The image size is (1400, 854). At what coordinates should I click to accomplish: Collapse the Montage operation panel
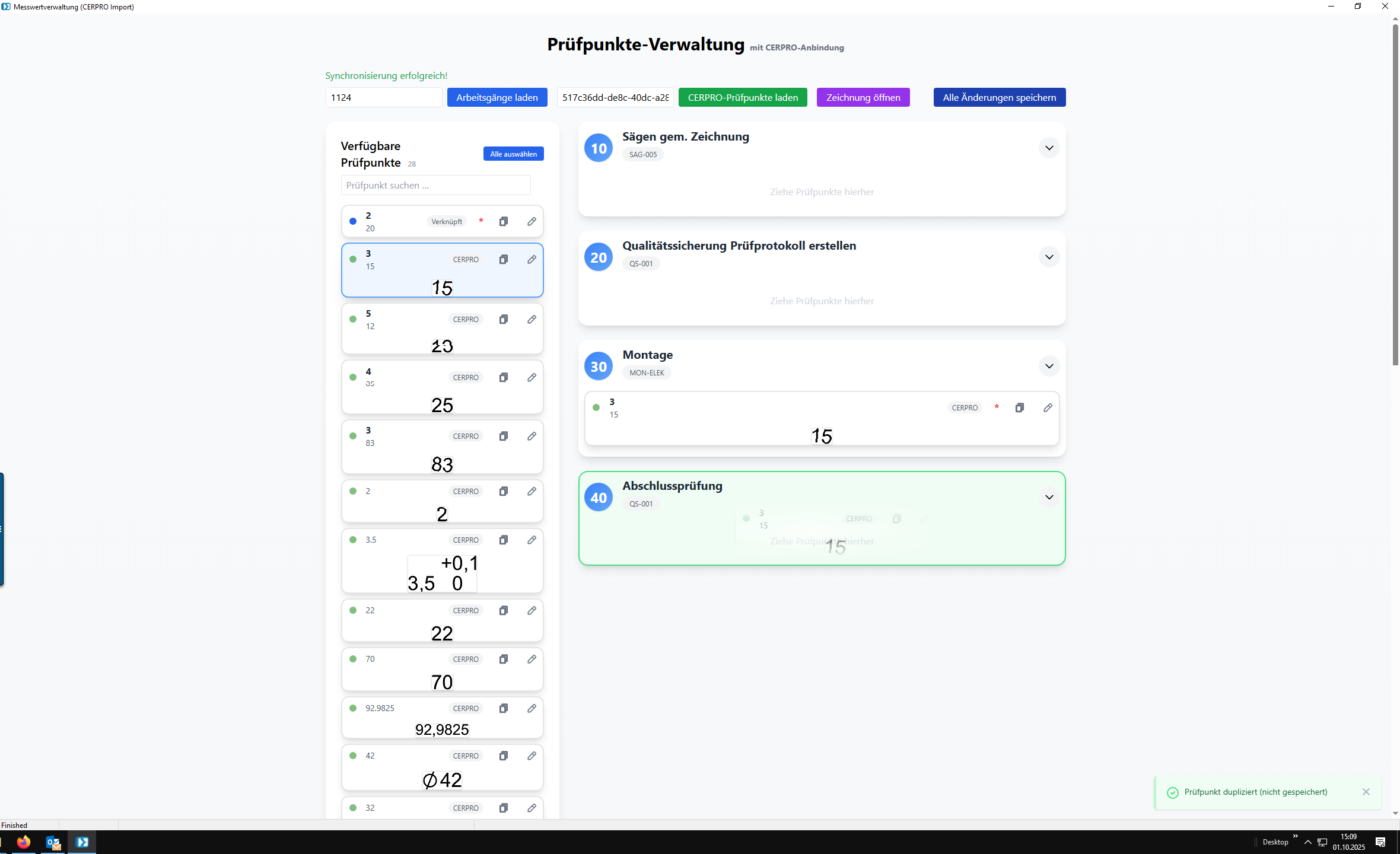pyautogui.click(x=1049, y=366)
